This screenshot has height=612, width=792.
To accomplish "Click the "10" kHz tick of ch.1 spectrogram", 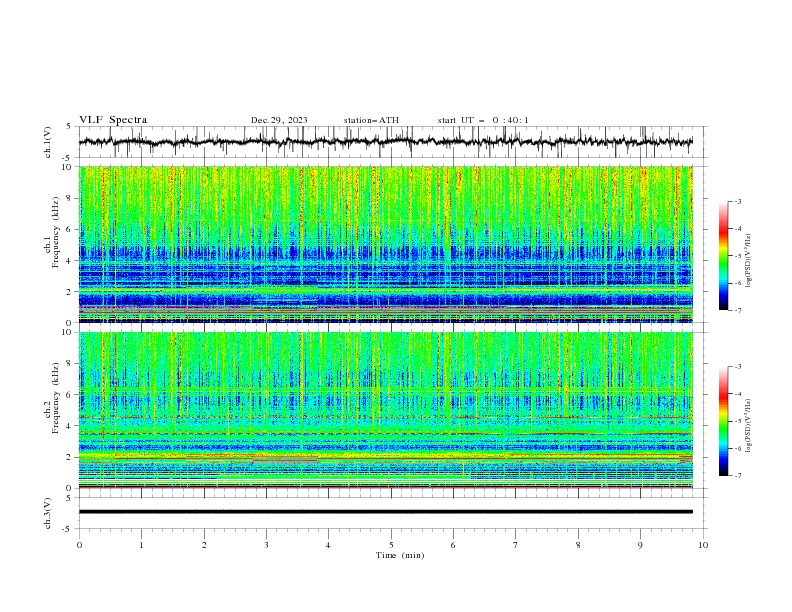I will click(x=69, y=167).
